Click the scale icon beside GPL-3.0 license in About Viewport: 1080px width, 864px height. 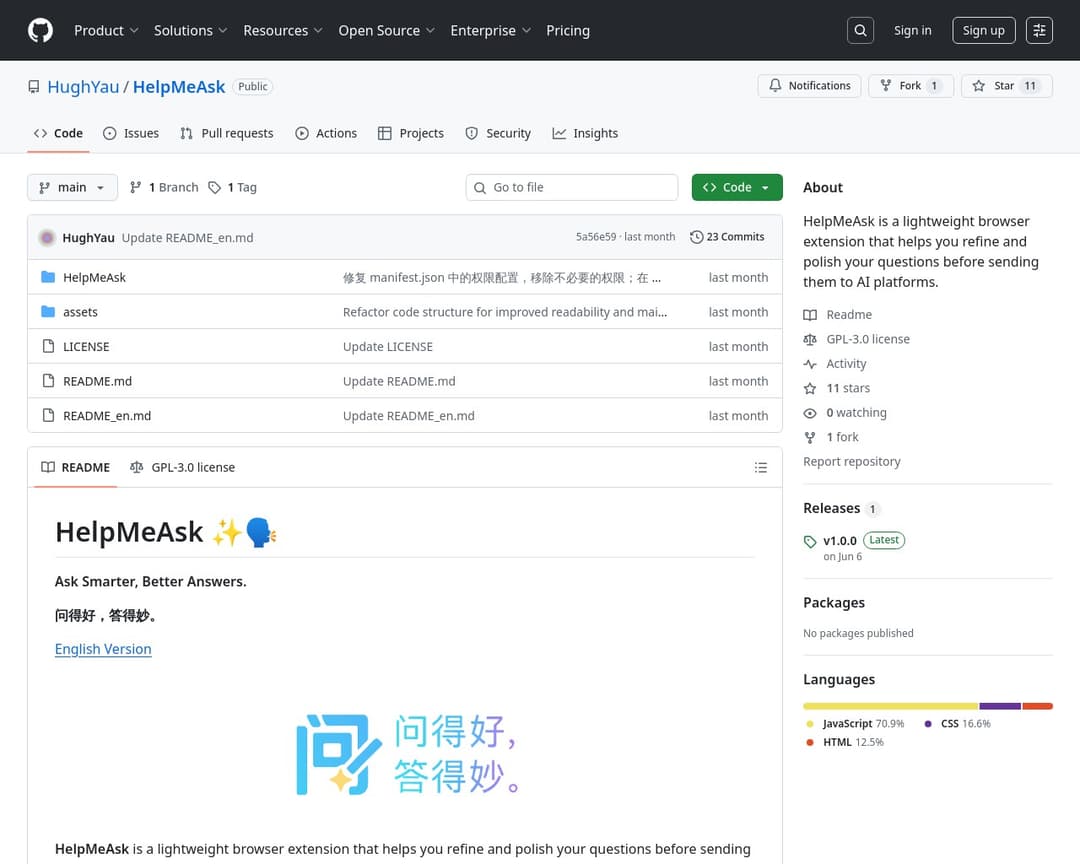pos(810,340)
